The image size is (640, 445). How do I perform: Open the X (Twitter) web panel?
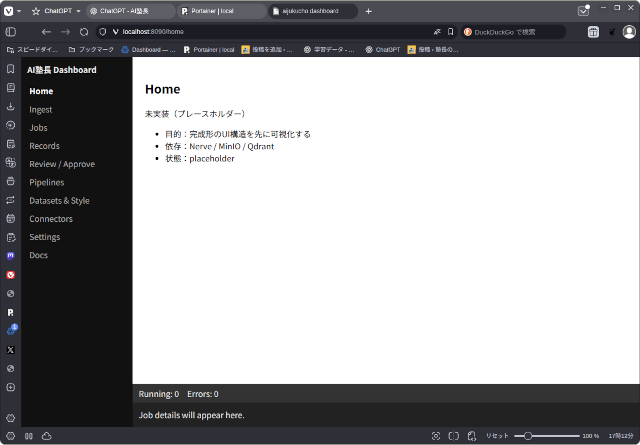[10, 349]
